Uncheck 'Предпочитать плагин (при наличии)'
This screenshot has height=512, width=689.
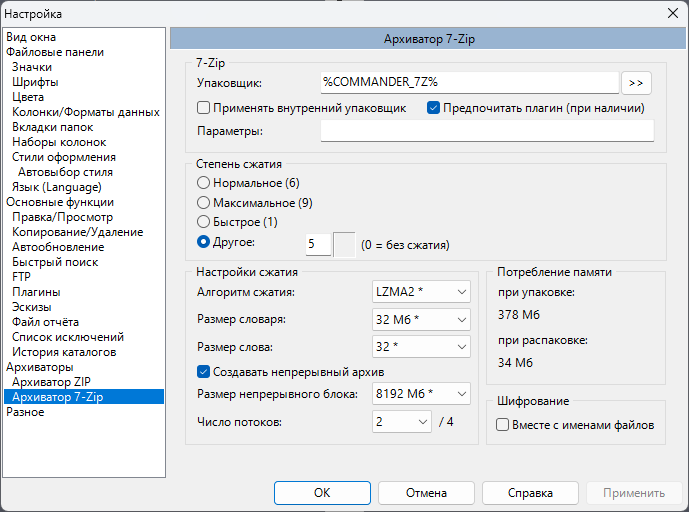coord(433,108)
